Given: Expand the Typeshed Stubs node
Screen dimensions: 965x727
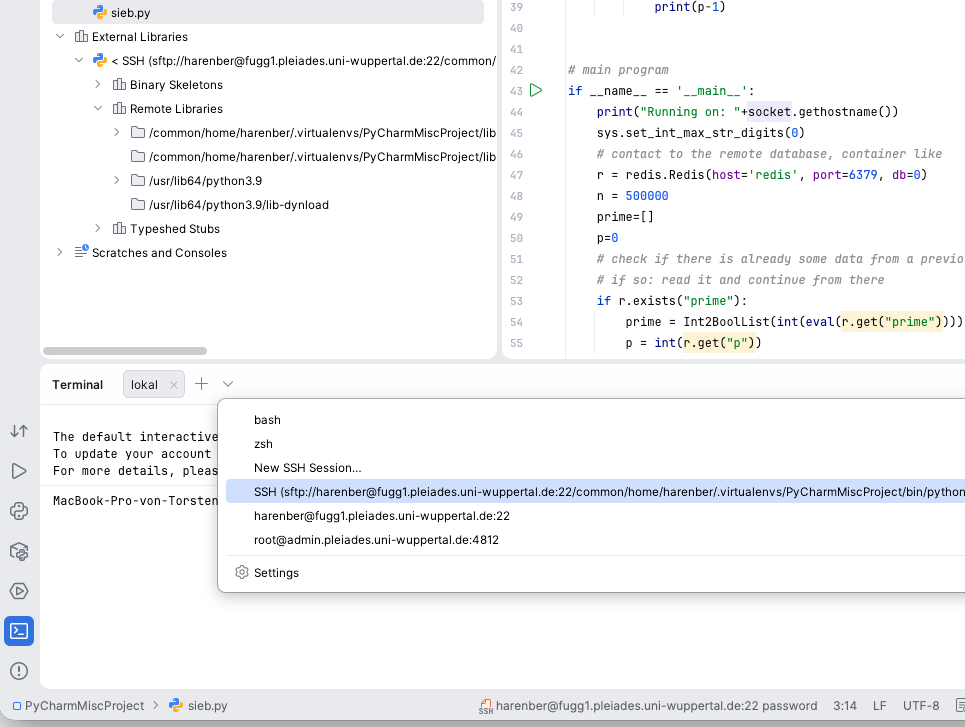Looking at the screenshot, I should (x=98, y=229).
